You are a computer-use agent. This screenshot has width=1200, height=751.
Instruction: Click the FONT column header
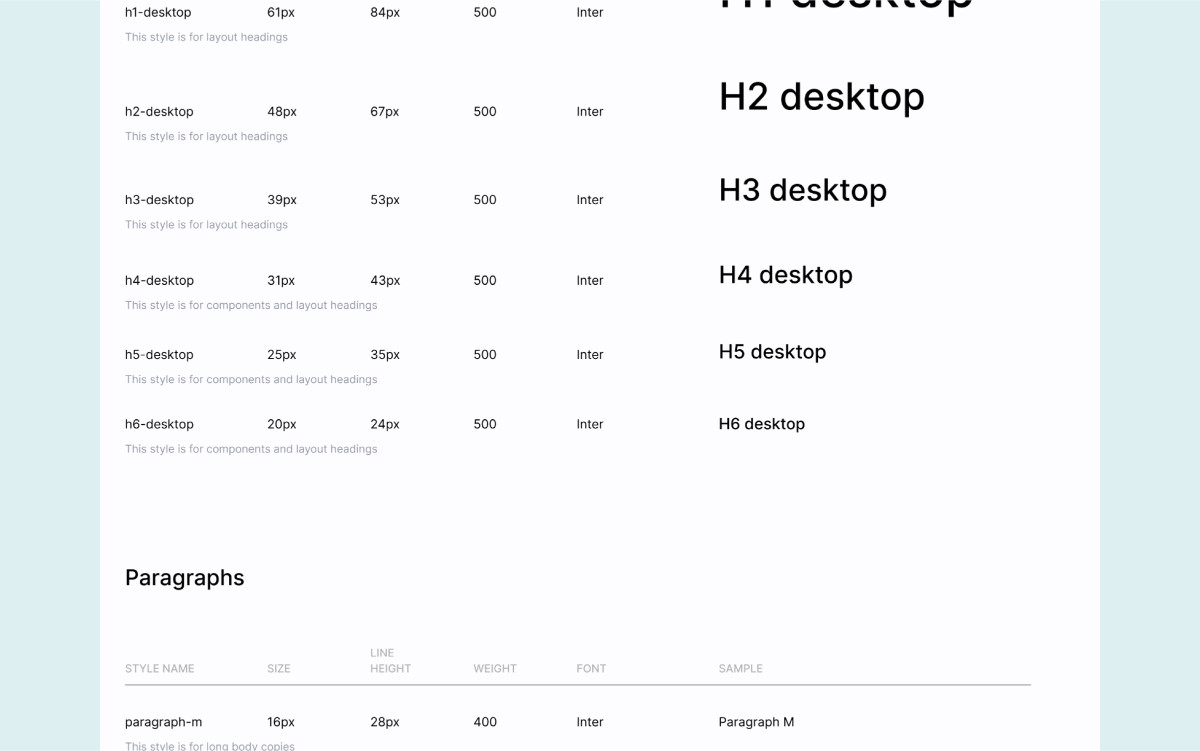pyautogui.click(x=590, y=668)
